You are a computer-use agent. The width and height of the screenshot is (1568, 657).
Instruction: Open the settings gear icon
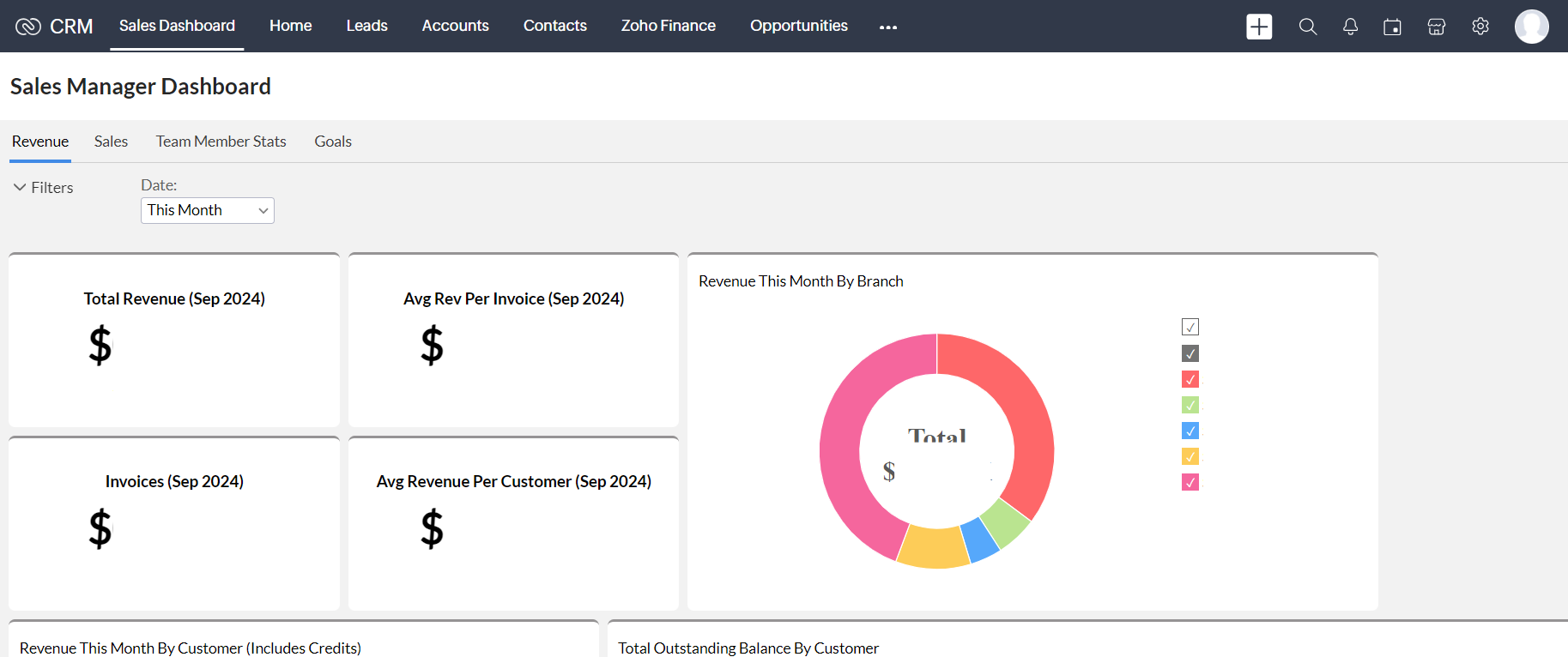(x=1480, y=27)
